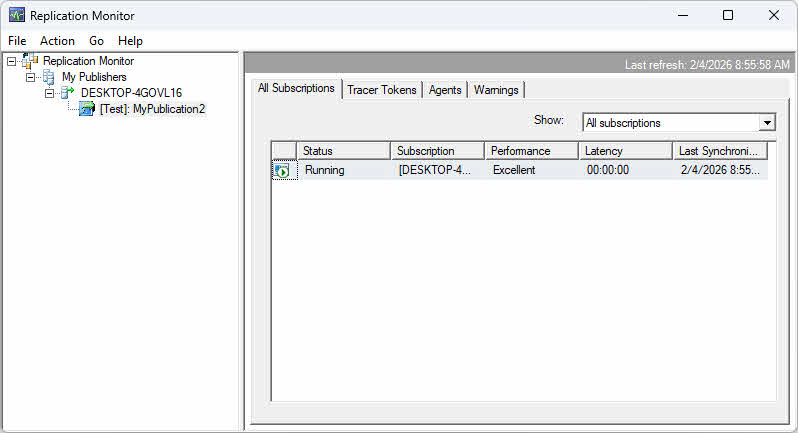Viewport: 798px width, 433px height.
Task: Sort by the Subscription column header
Action: [437, 151]
